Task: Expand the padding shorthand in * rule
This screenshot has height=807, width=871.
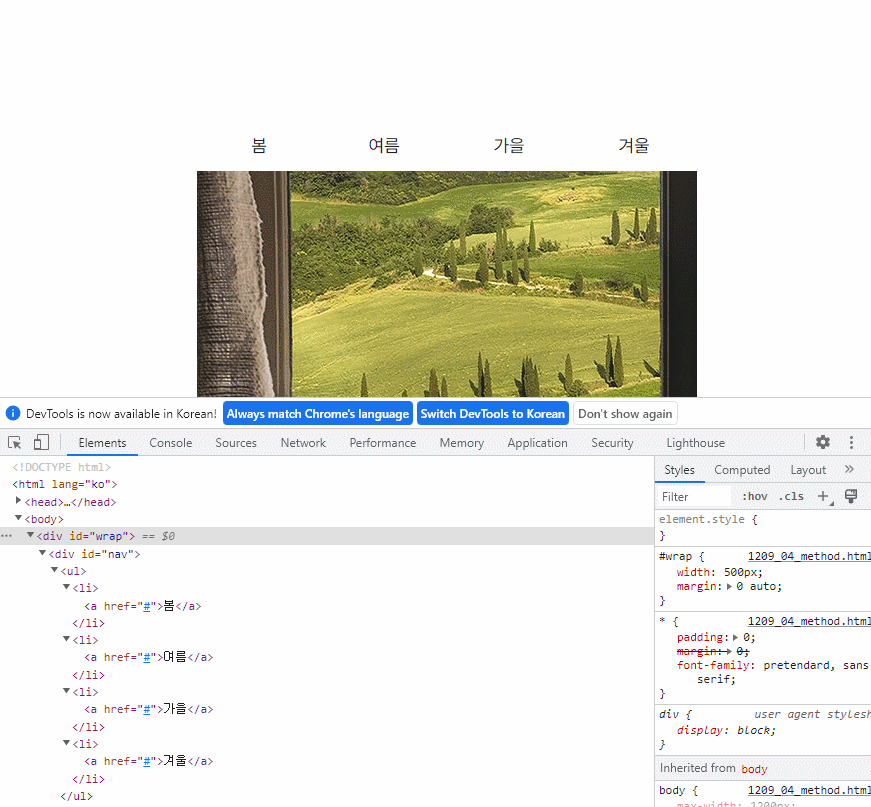Action: pyautogui.click(x=736, y=638)
